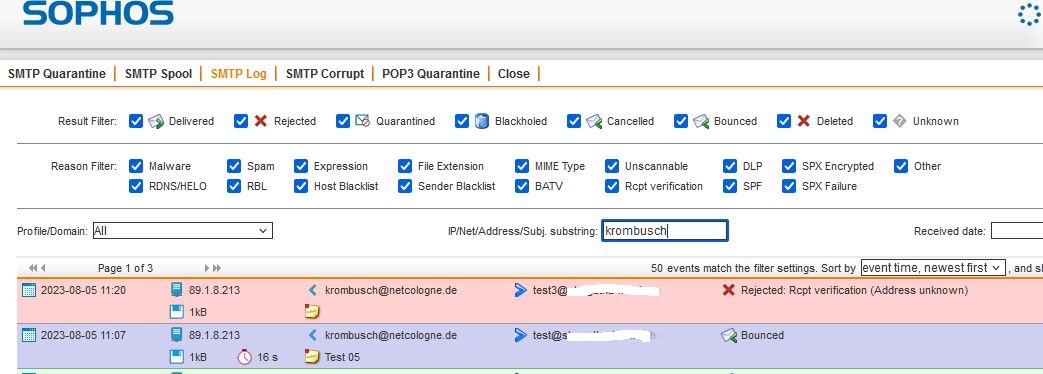Click the red X Rejected status icon in first log row
Viewport: 1043px width, 374px height.
point(729,290)
